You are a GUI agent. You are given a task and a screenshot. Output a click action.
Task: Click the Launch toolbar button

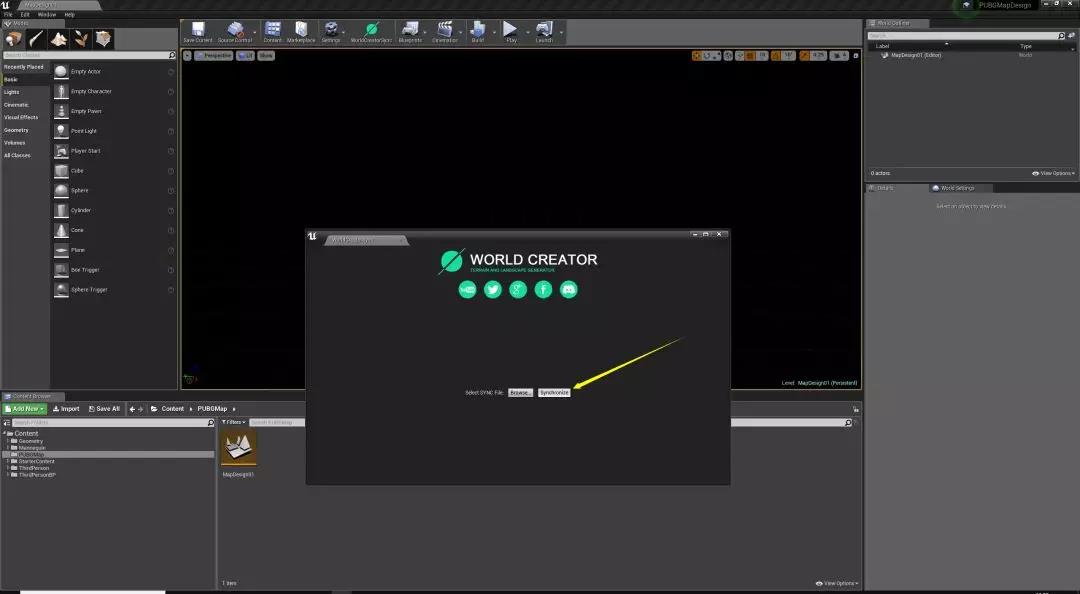point(544,32)
